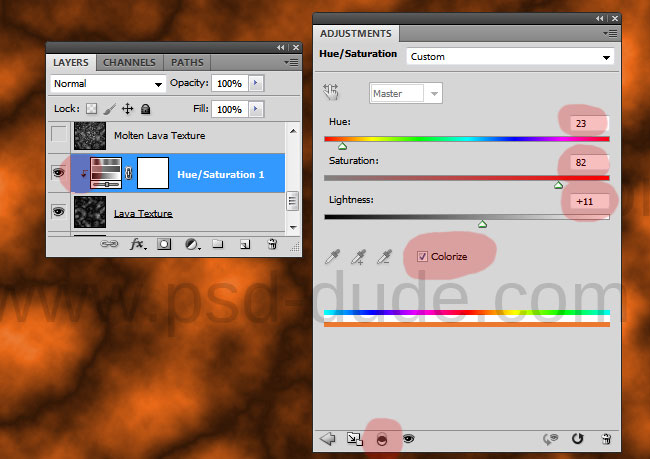The image size is (650, 459).
Task: Select the Hue/Saturation 1 layer
Action: [x=178, y=173]
